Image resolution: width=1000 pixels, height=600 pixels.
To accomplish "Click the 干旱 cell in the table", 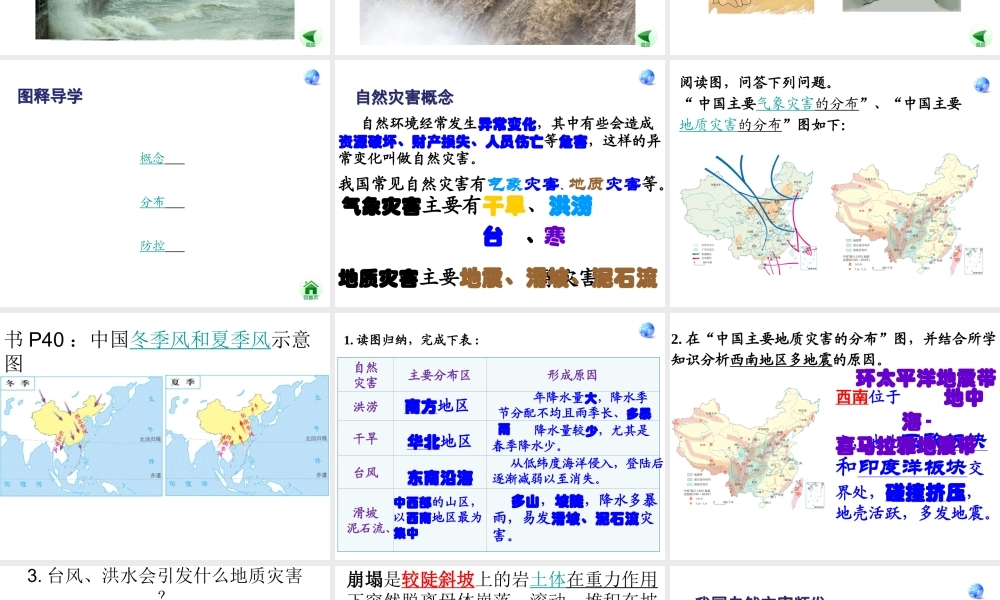I will click(x=365, y=439).
